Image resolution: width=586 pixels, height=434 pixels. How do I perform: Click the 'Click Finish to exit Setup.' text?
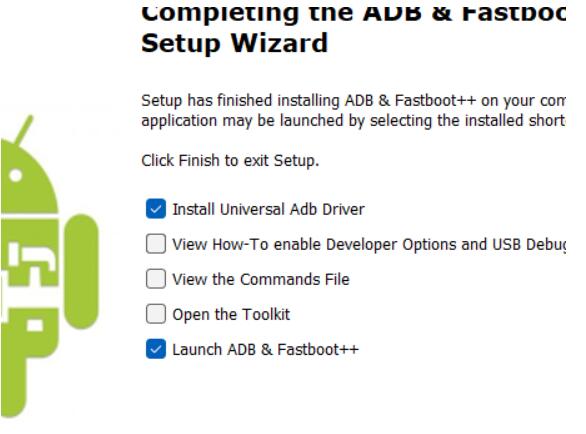tap(230, 161)
